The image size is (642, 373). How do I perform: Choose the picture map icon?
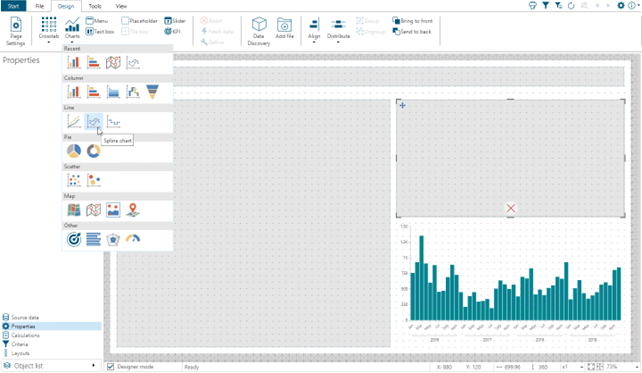point(113,210)
